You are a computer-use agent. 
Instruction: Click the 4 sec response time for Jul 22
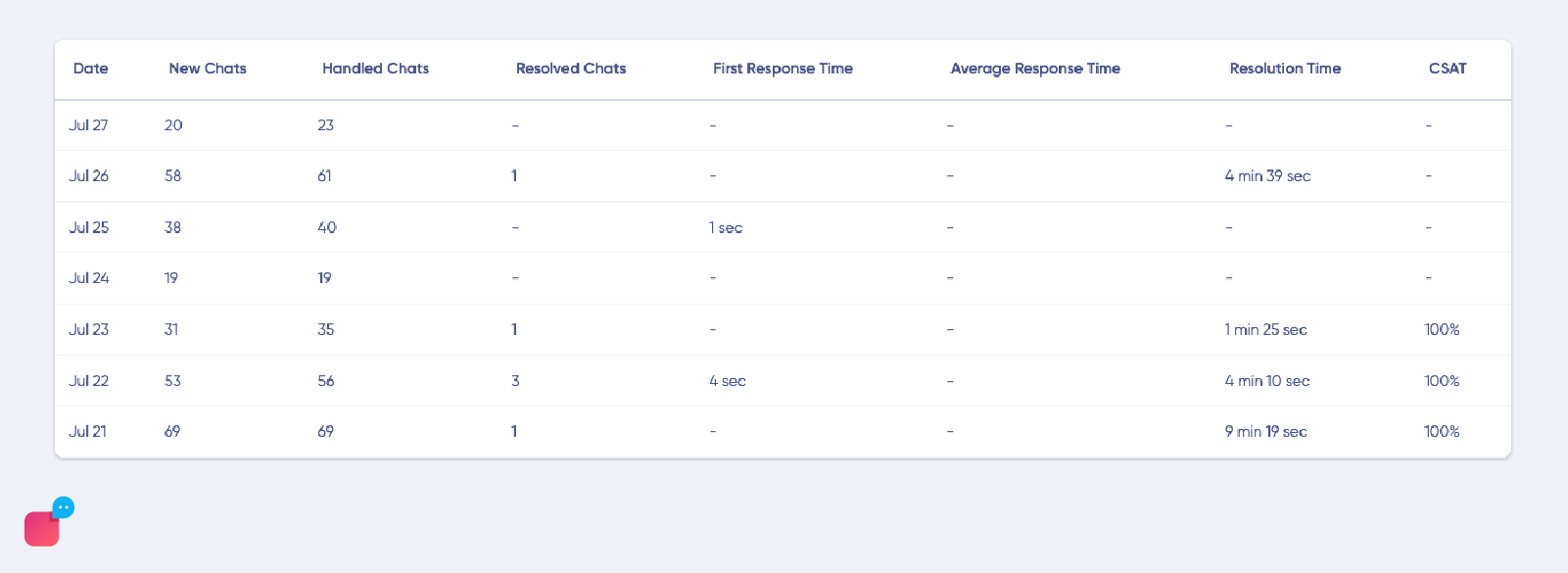pos(728,380)
